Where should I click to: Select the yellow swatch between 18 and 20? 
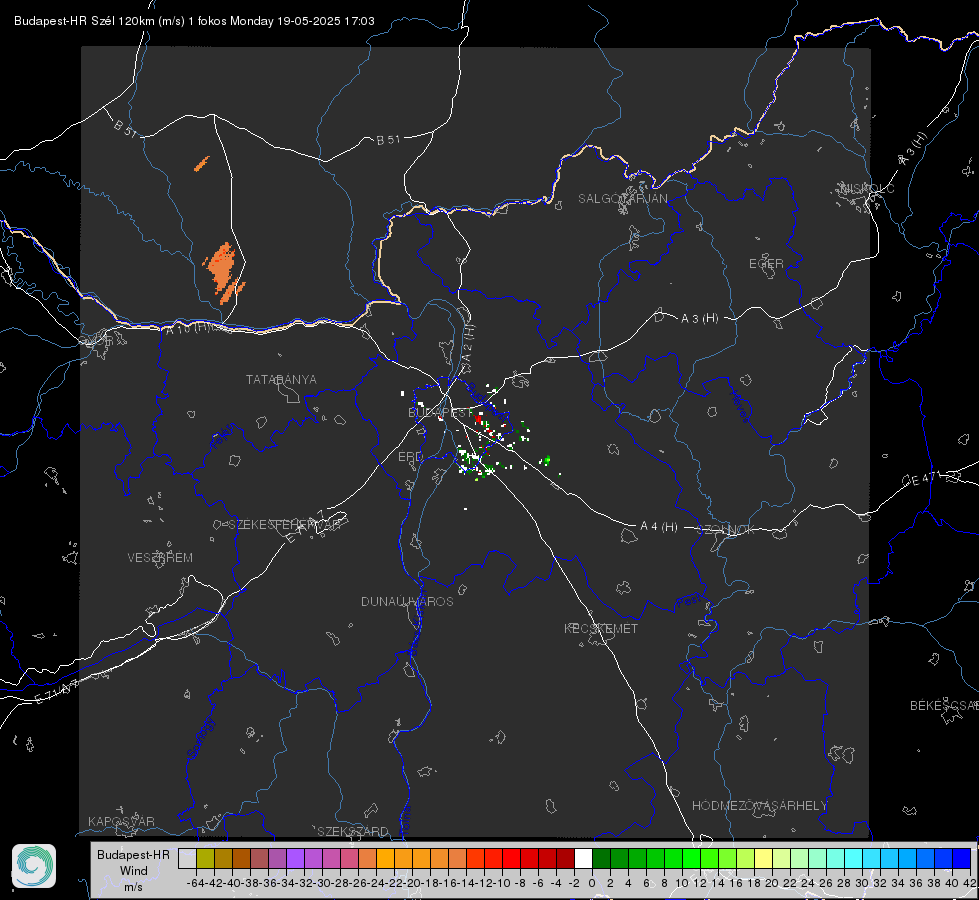pyautogui.click(x=764, y=858)
